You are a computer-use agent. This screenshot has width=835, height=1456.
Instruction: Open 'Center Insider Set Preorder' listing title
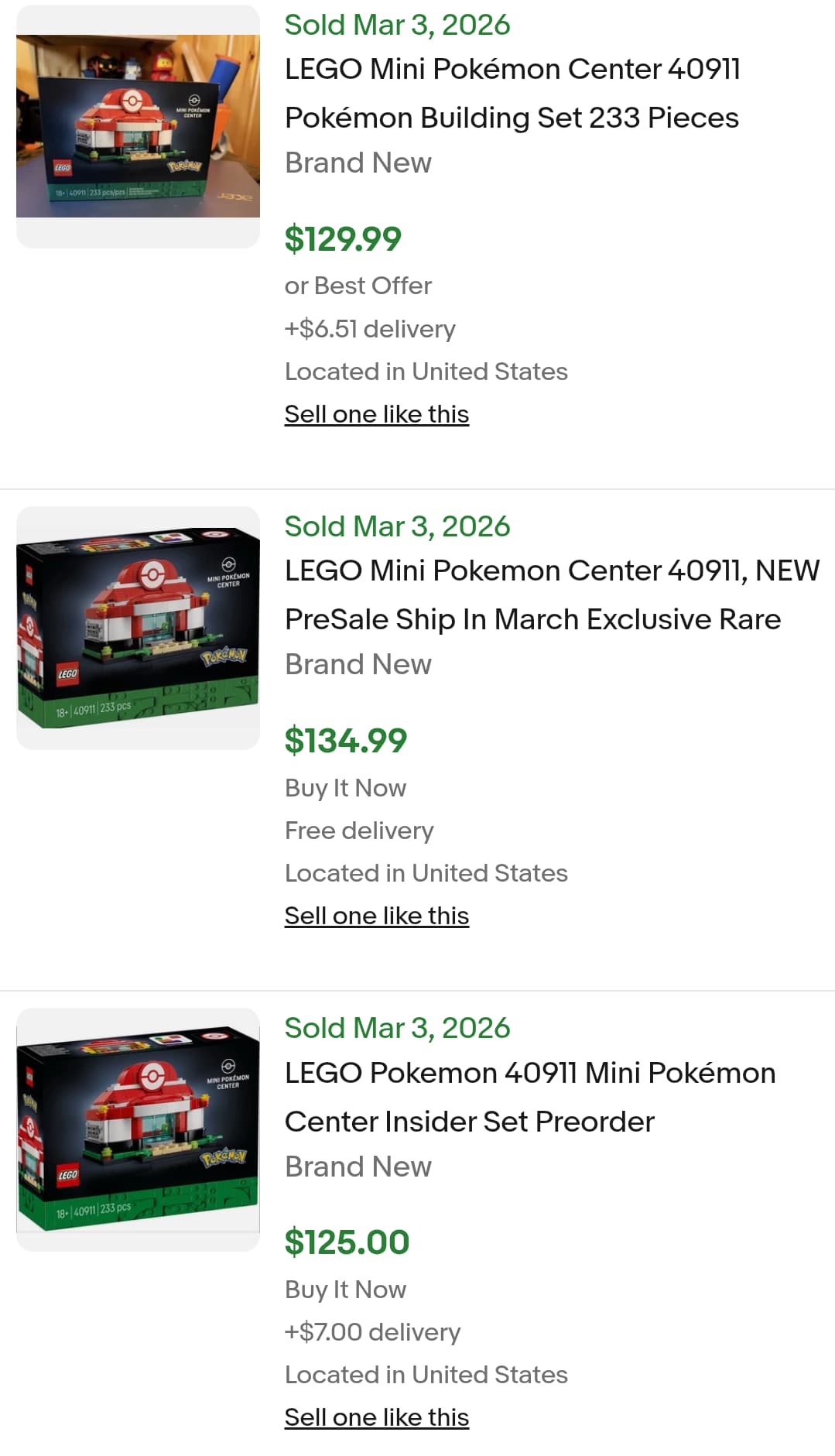[469, 1122]
